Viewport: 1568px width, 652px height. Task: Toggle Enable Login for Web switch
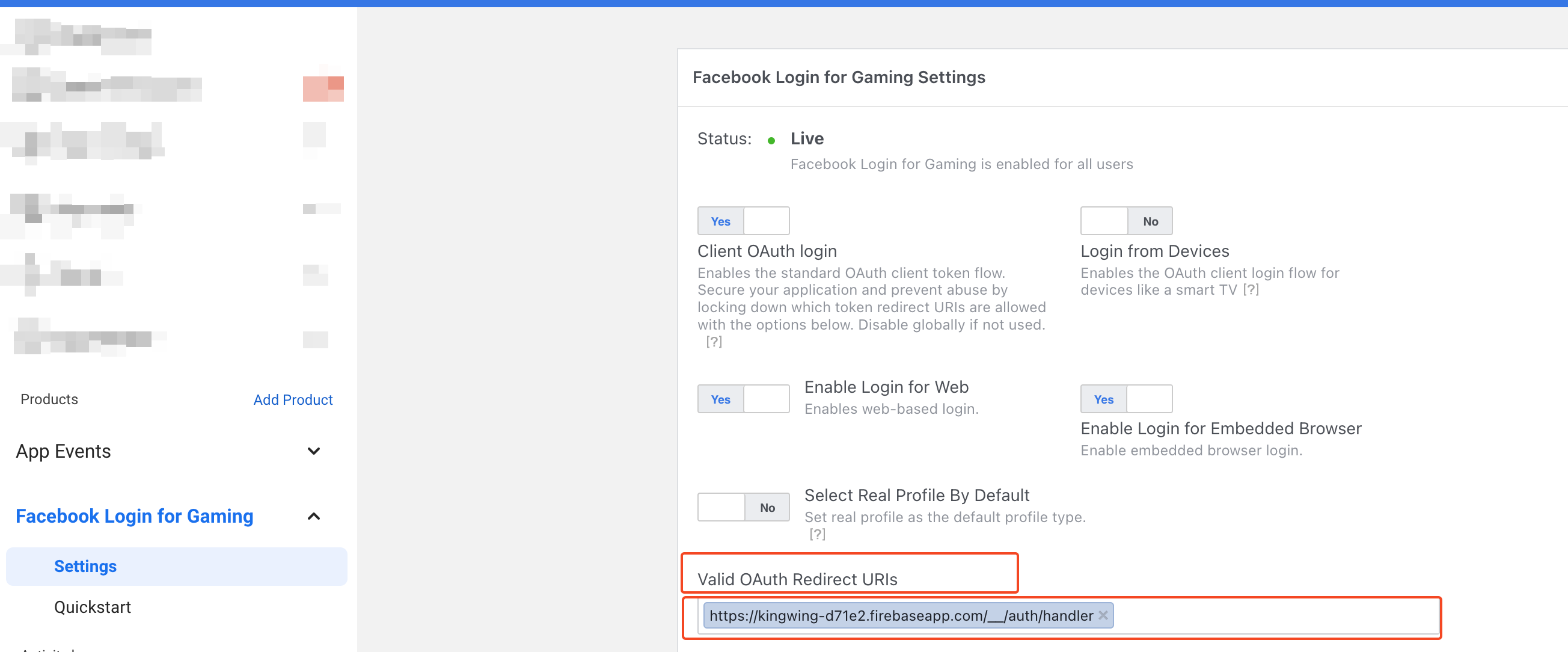coord(743,399)
